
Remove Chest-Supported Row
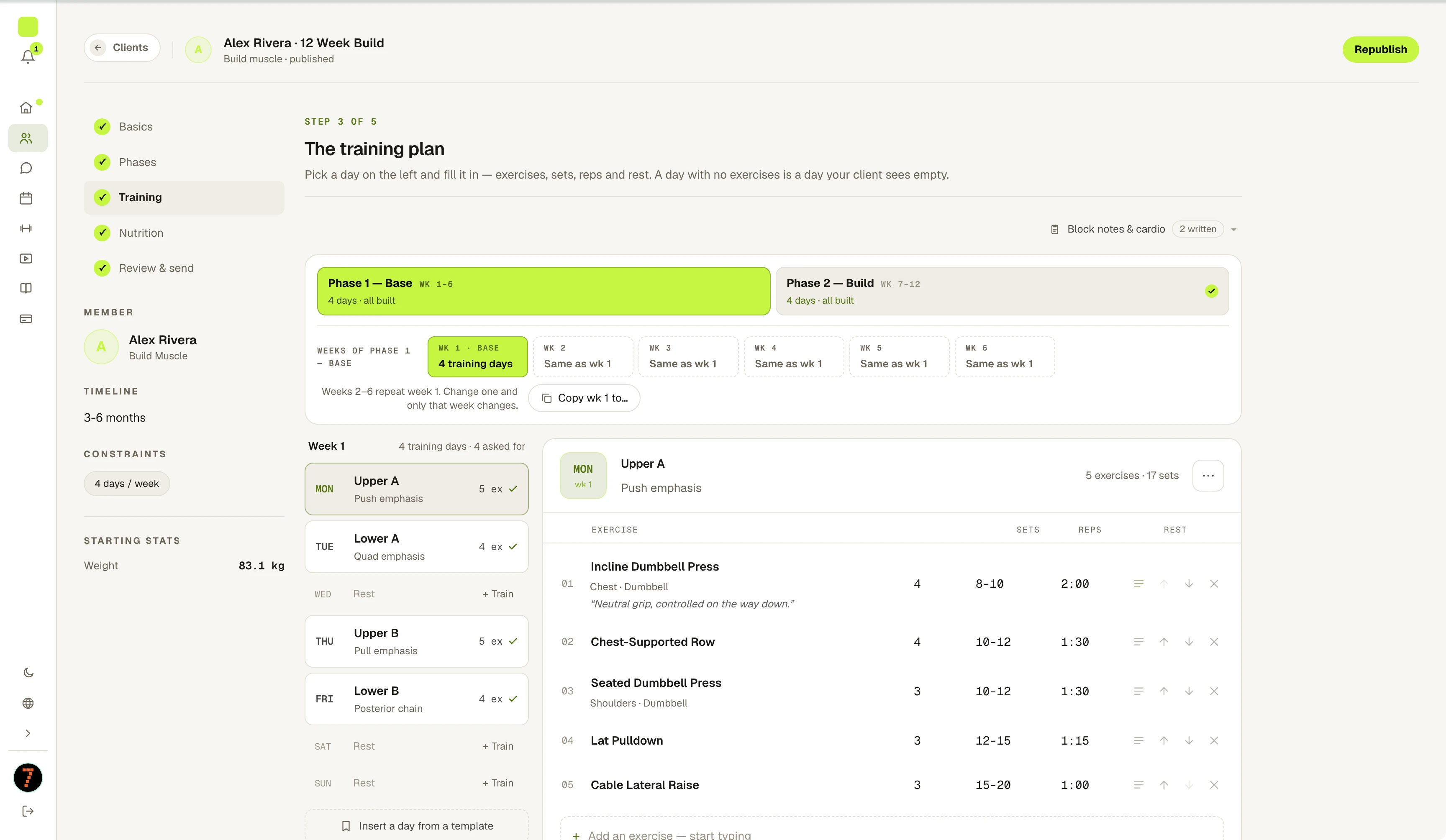click(x=1214, y=642)
